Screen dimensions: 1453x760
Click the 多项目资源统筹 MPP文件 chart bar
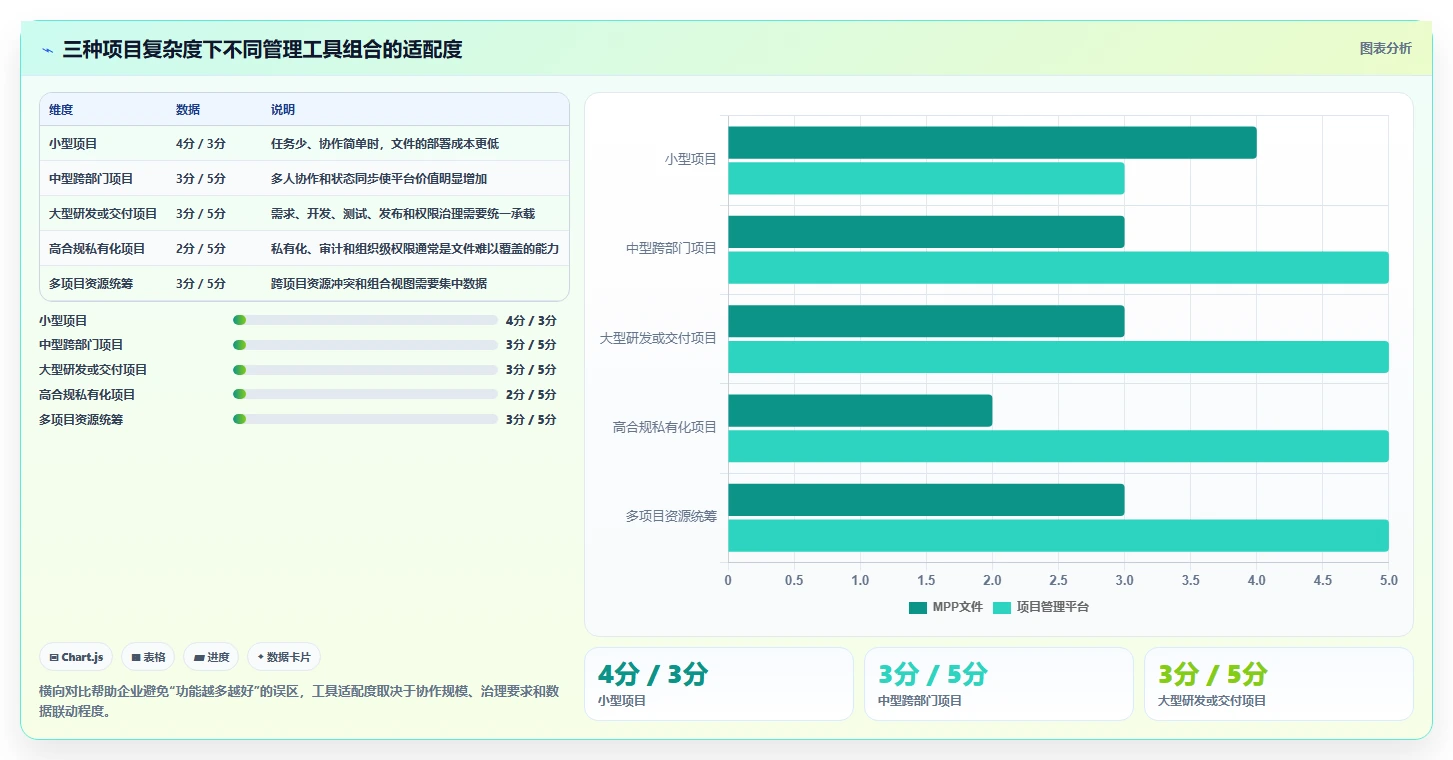(x=926, y=500)
